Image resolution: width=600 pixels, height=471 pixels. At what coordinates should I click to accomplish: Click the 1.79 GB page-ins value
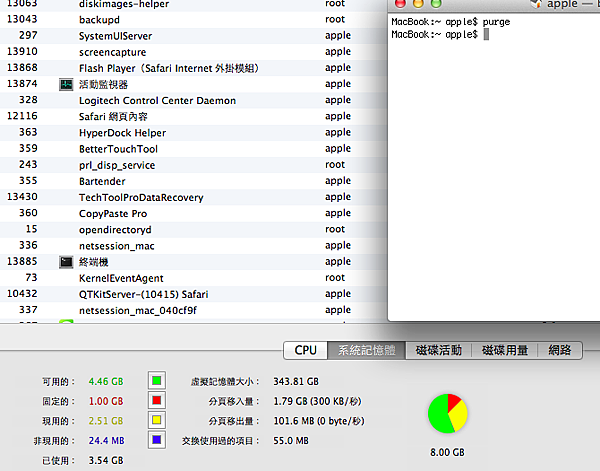(317, 401)
